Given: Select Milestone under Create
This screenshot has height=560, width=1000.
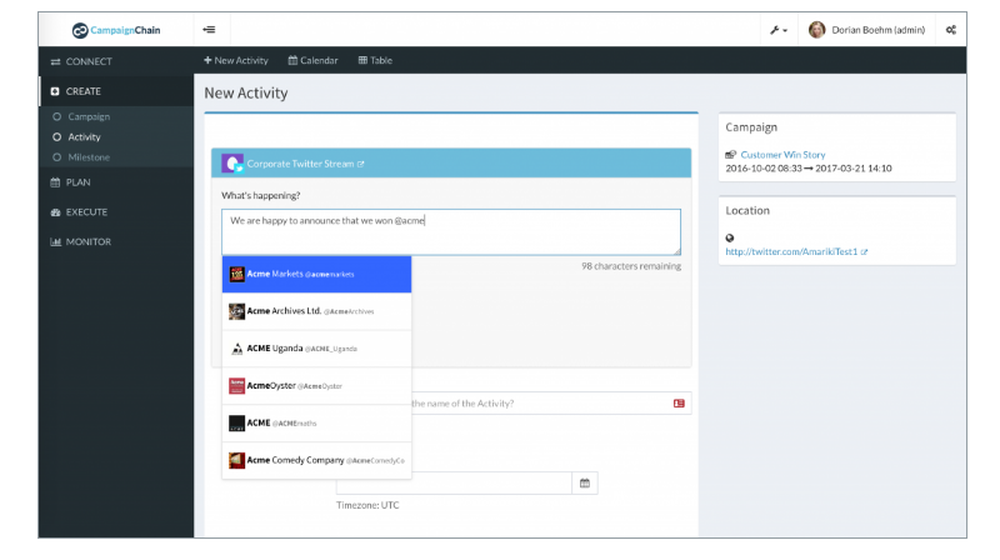Looking at the screenshot, I should pyautogui.click(x=89, y=158).
